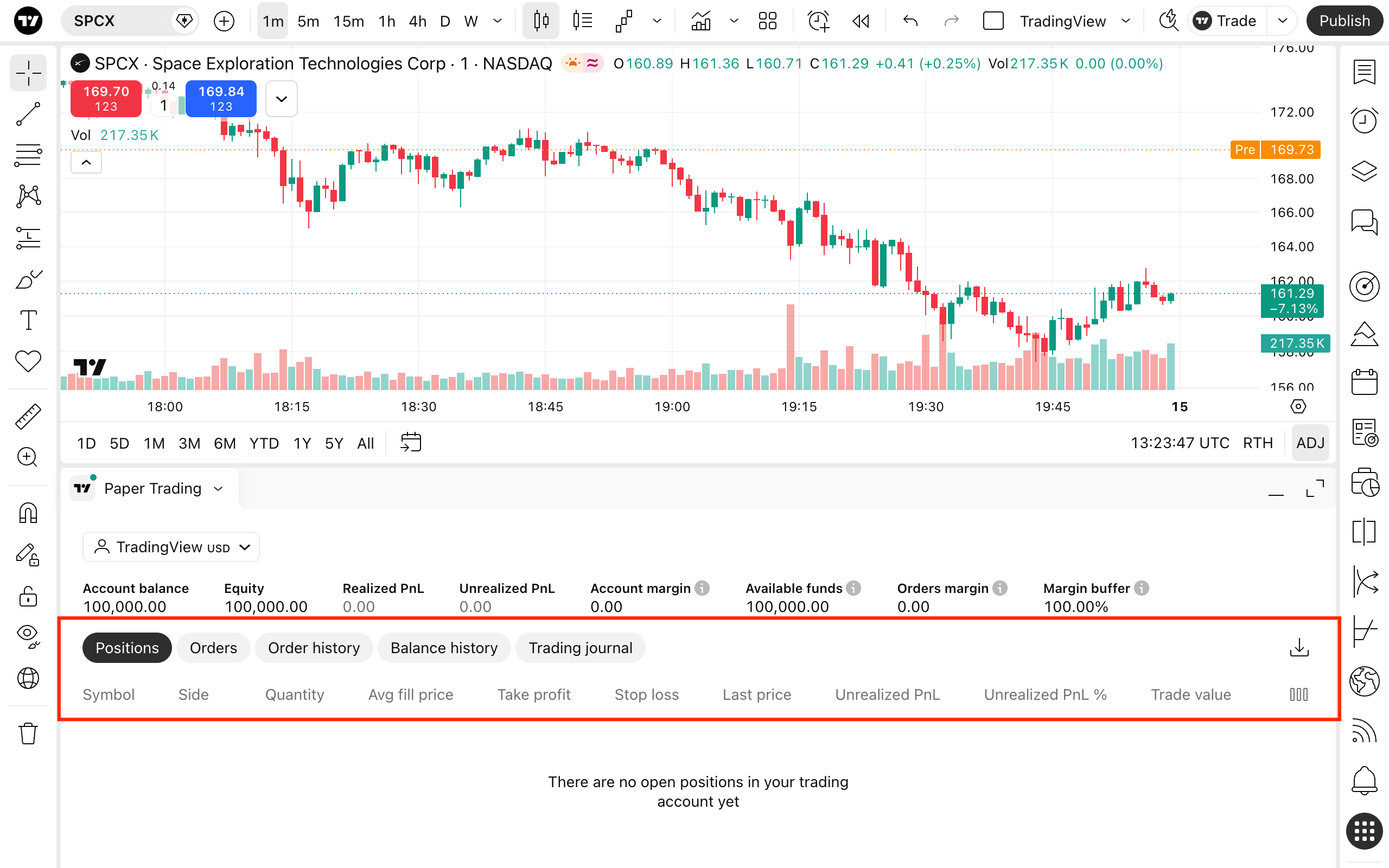This screenshot has height=868, width=1389.
Task: Open the alerts clock icon in right sidebar
Action: click(x=1363, y=120)
